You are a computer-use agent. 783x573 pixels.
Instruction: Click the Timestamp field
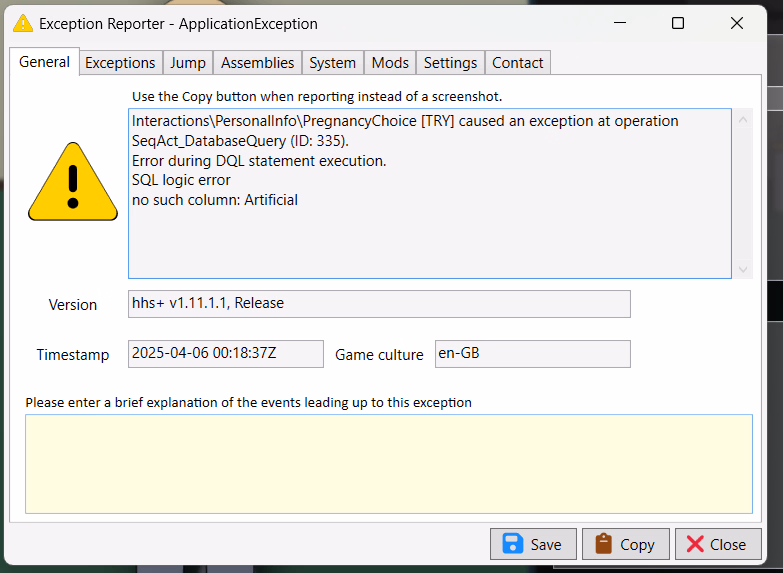226,354
